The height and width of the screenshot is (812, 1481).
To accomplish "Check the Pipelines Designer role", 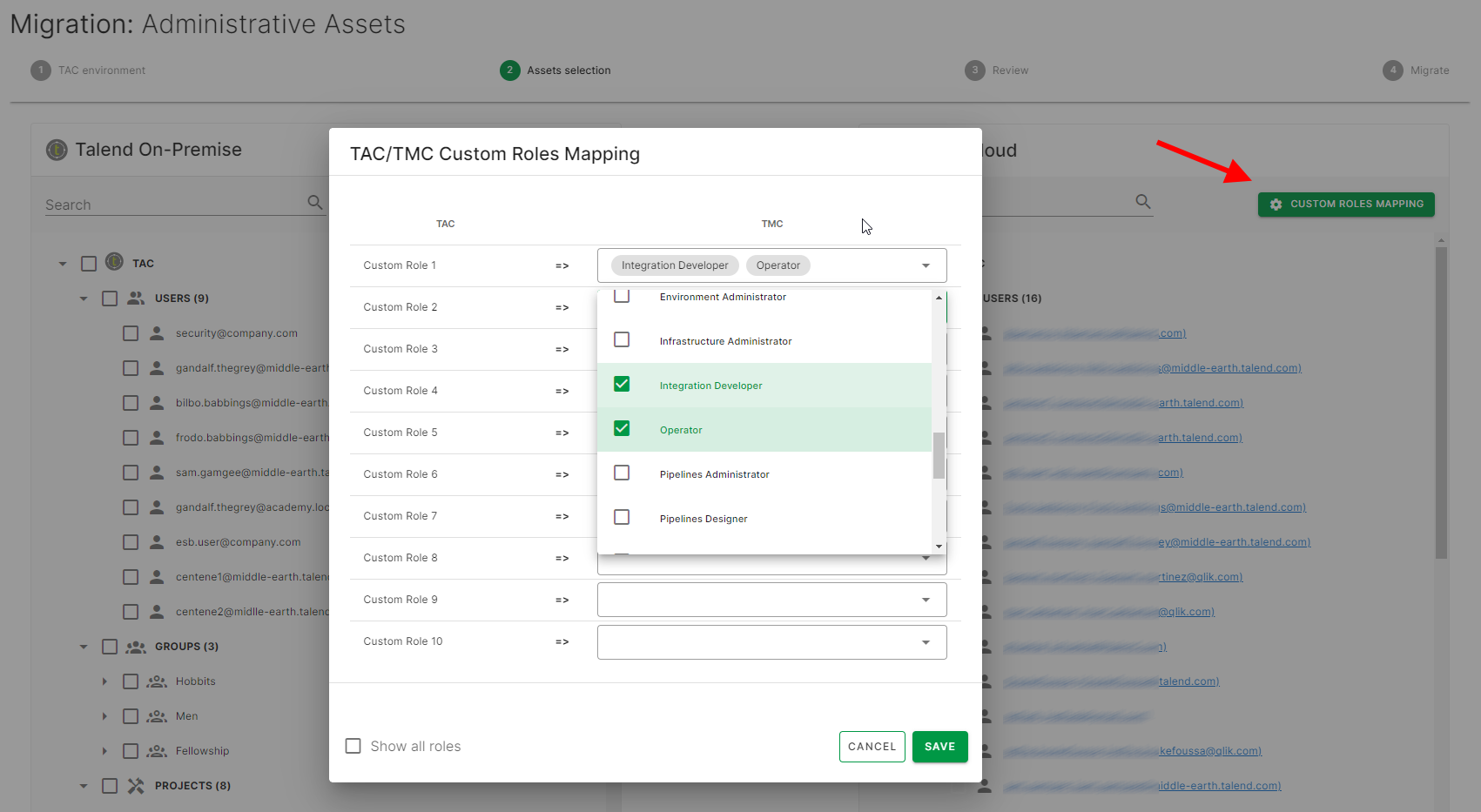I will point(622,517).
